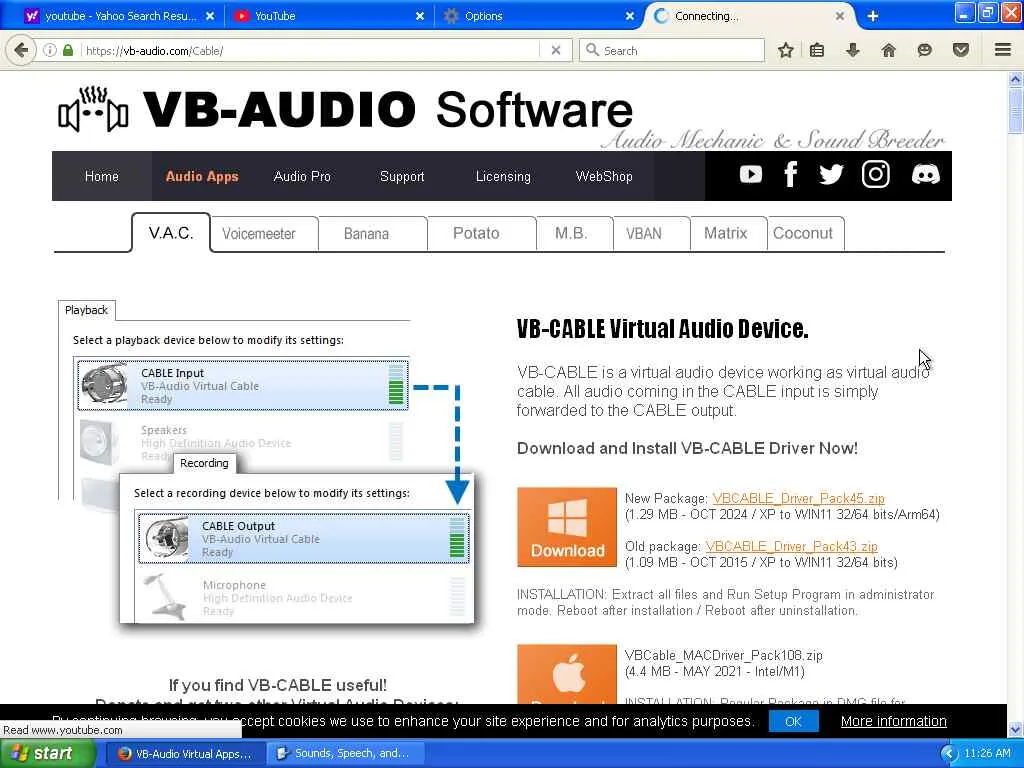Close the Options tab
1024x768 pixels.
[630, 16]
